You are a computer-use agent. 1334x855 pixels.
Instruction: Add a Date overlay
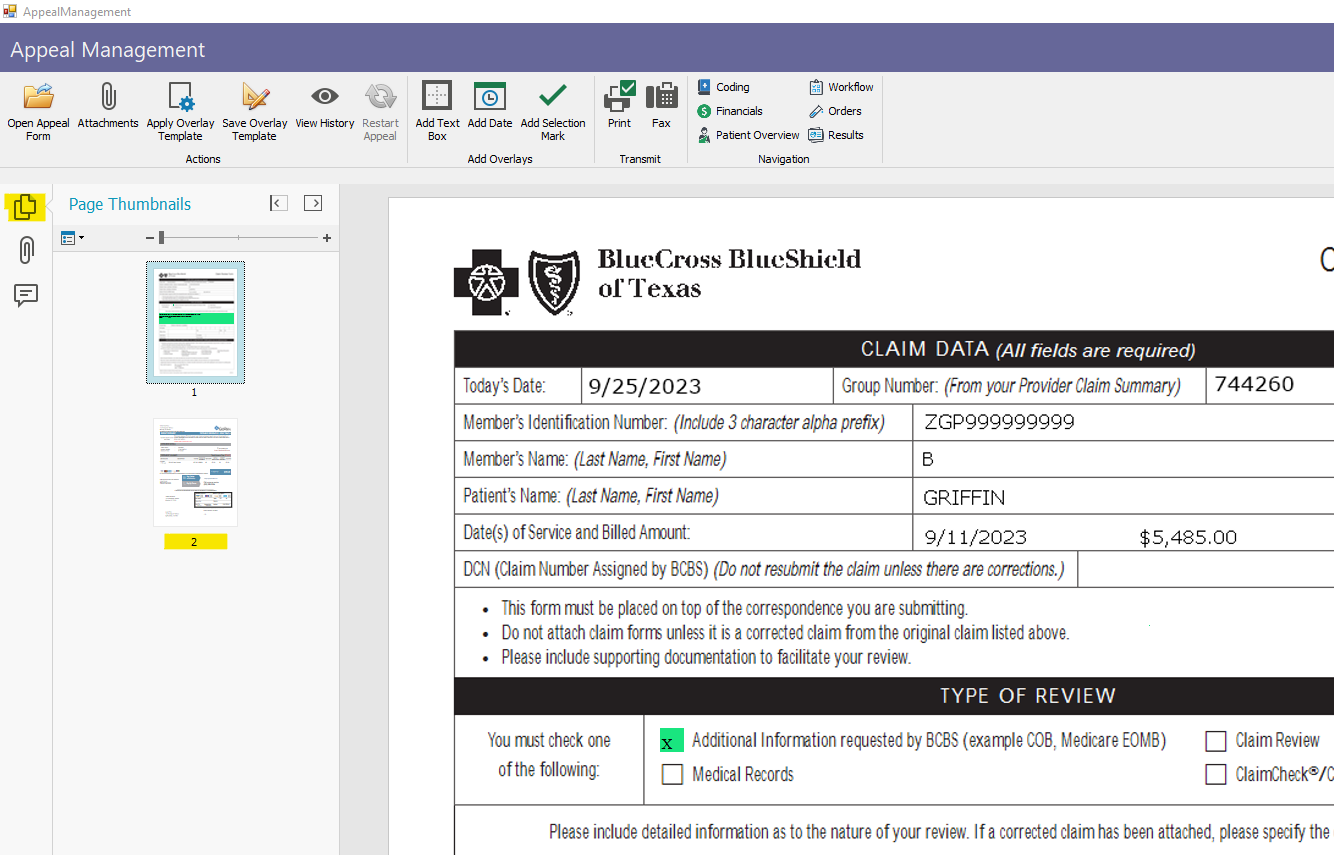coord(489,107)
